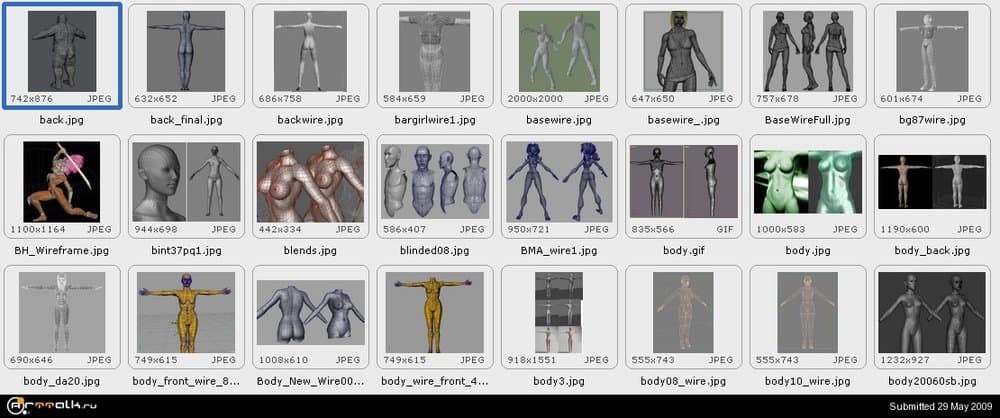Choose the bint37pq1.jpg head thumbnail

(186, 182)
